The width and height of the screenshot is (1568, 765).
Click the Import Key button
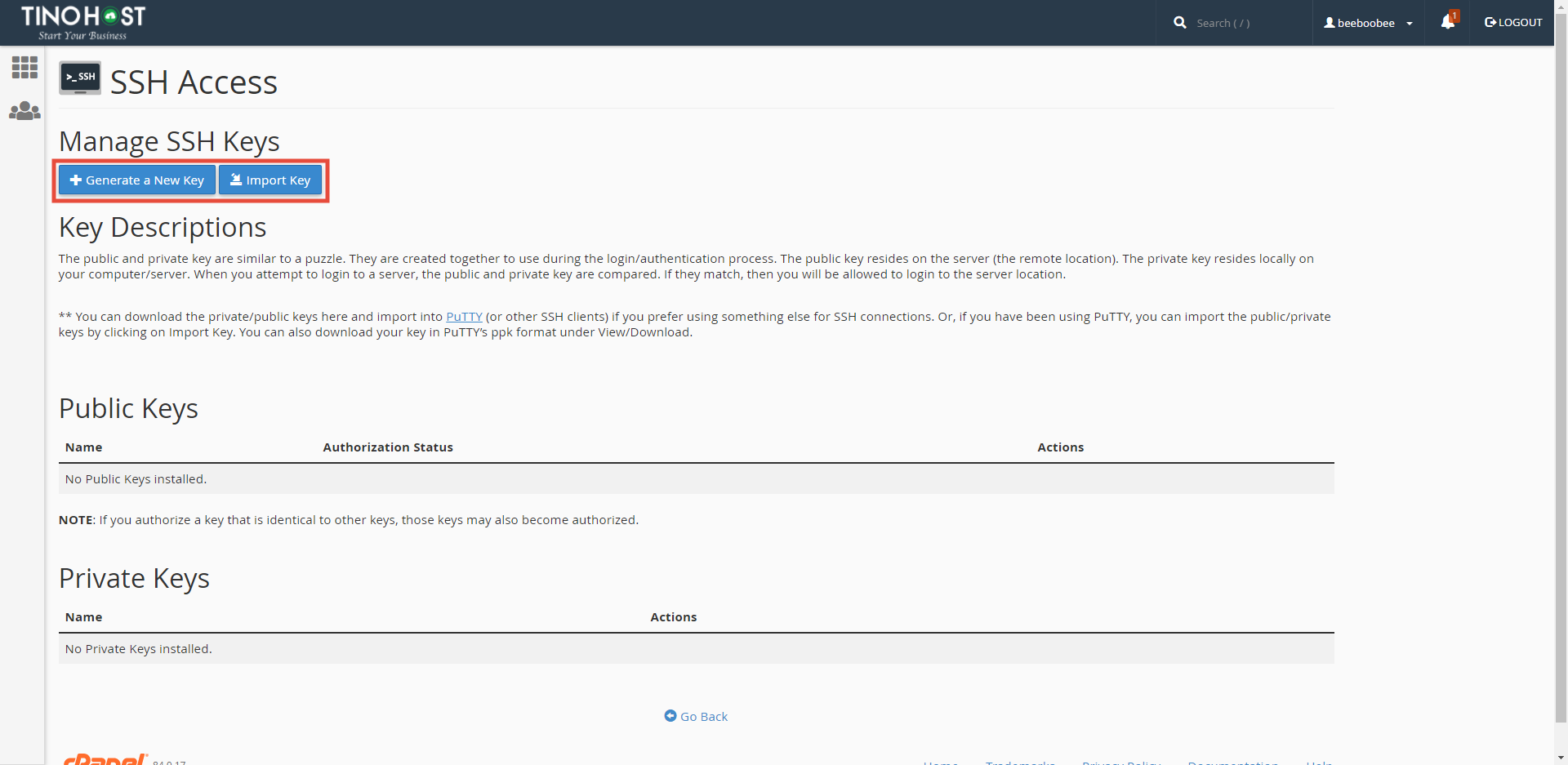[270, 180]
